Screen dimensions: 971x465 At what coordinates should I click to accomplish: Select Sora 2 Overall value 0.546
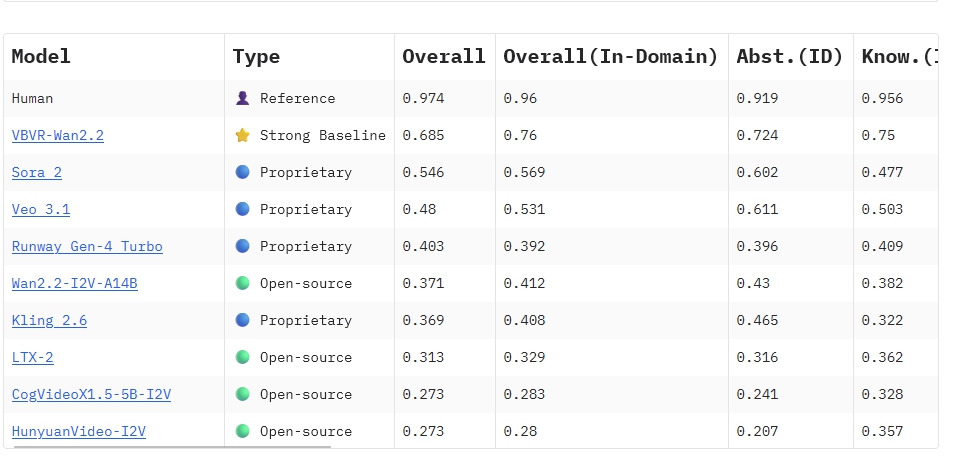pos(423,172)
